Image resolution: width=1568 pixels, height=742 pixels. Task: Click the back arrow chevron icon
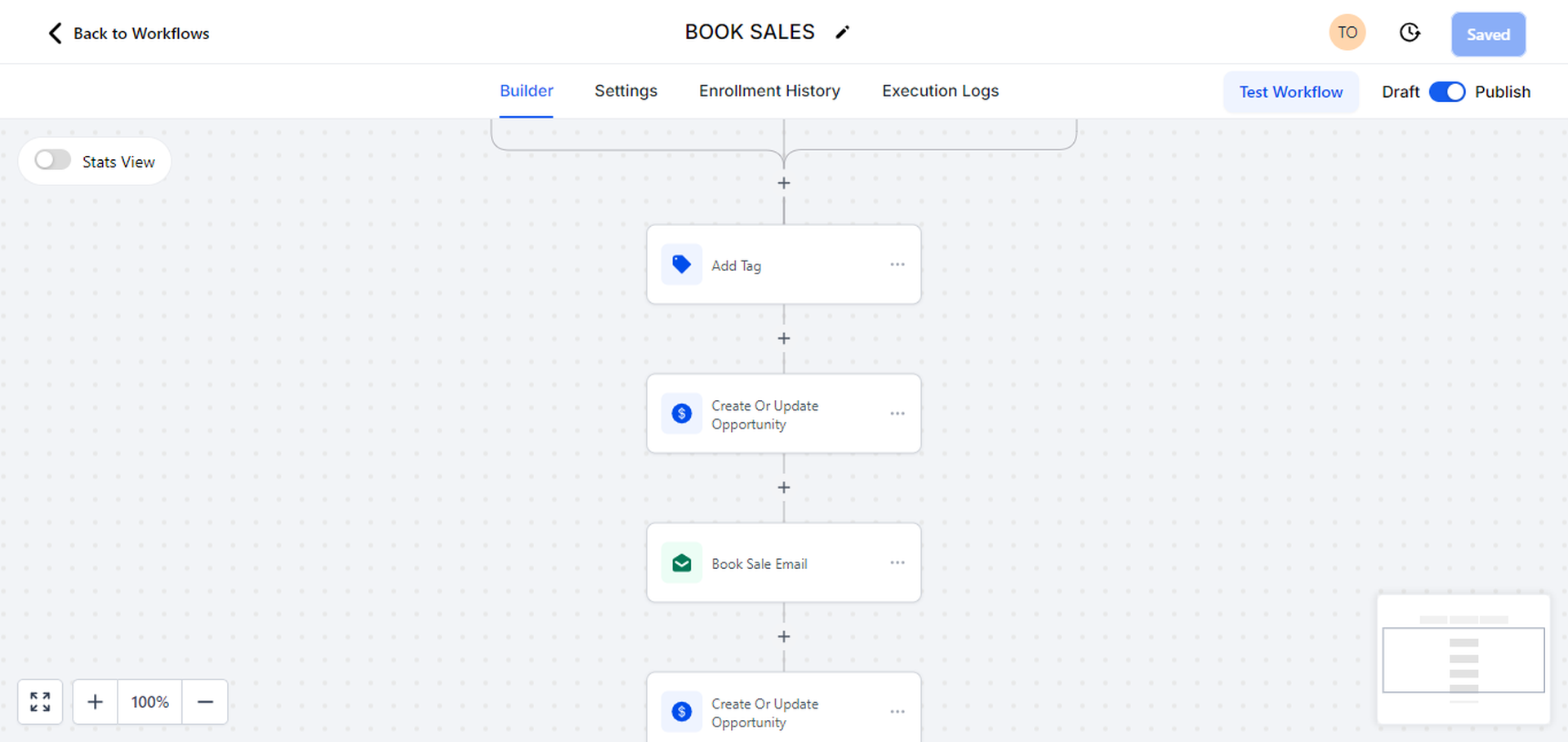(55, 33)
